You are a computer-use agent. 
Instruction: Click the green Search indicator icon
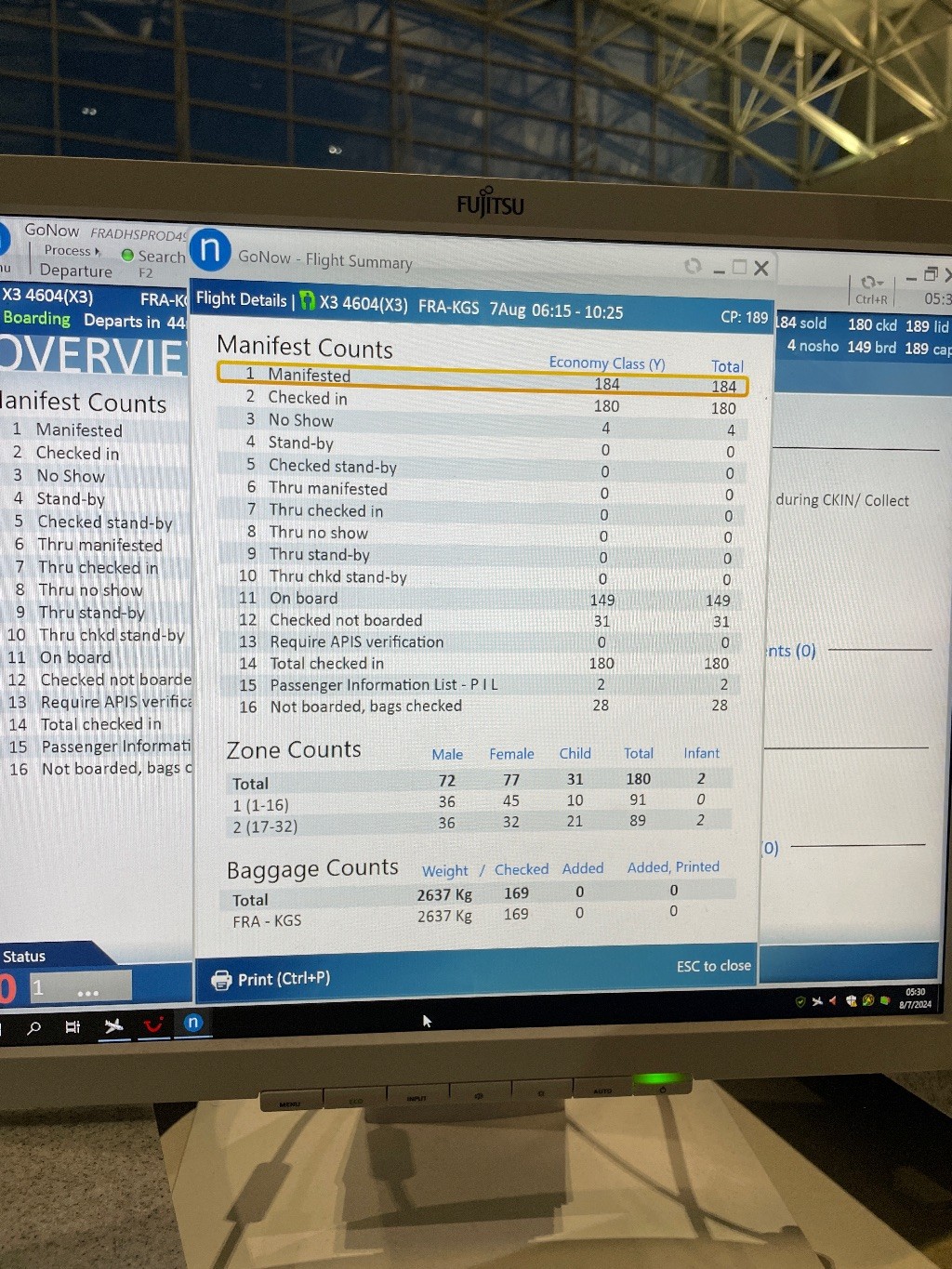[127, 255]
